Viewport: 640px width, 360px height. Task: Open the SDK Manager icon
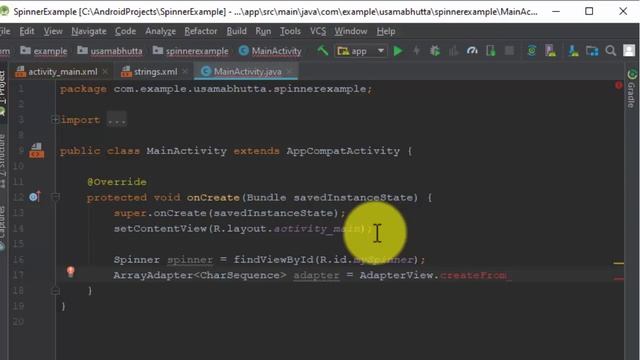click(573, 51)
